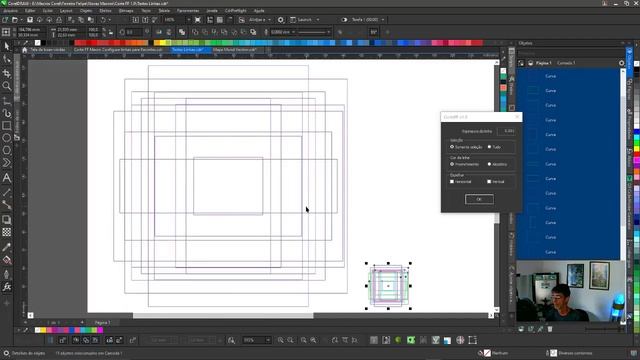The image size is (640, 360).
Task: Open the 'Alinhar a' snap dropdown
Action: pyautogui.click(x=269, y=20)
